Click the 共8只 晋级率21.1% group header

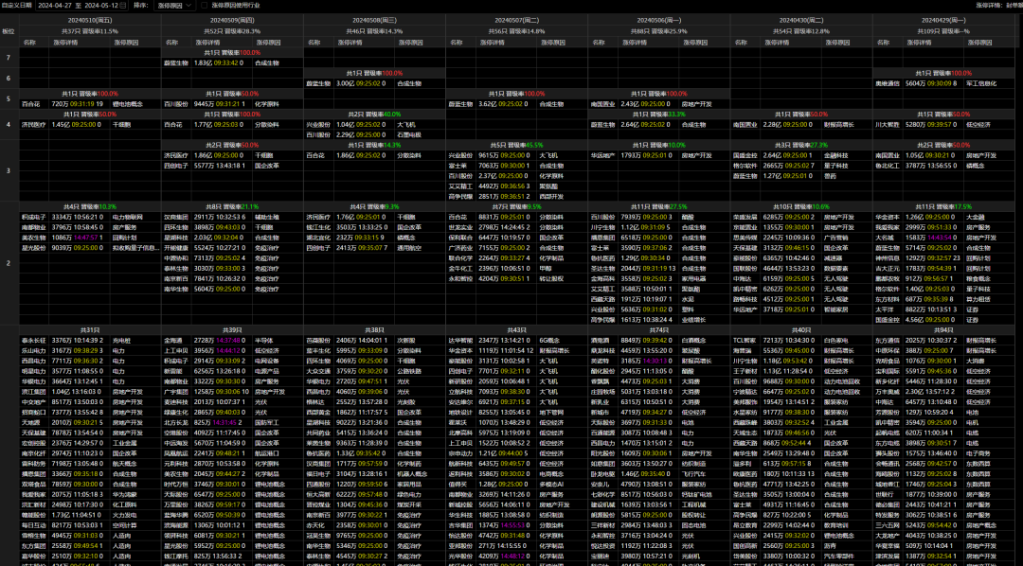[232, 207]
